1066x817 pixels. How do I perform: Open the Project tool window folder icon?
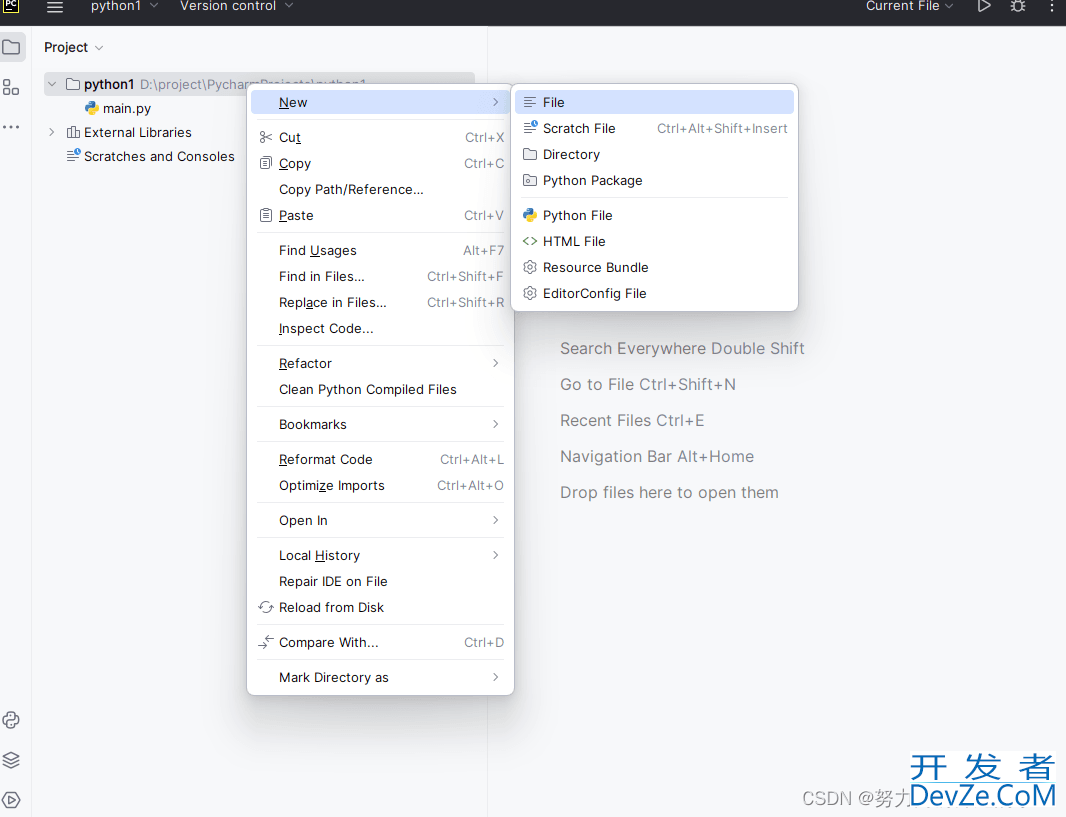click(x=12, y=48)
